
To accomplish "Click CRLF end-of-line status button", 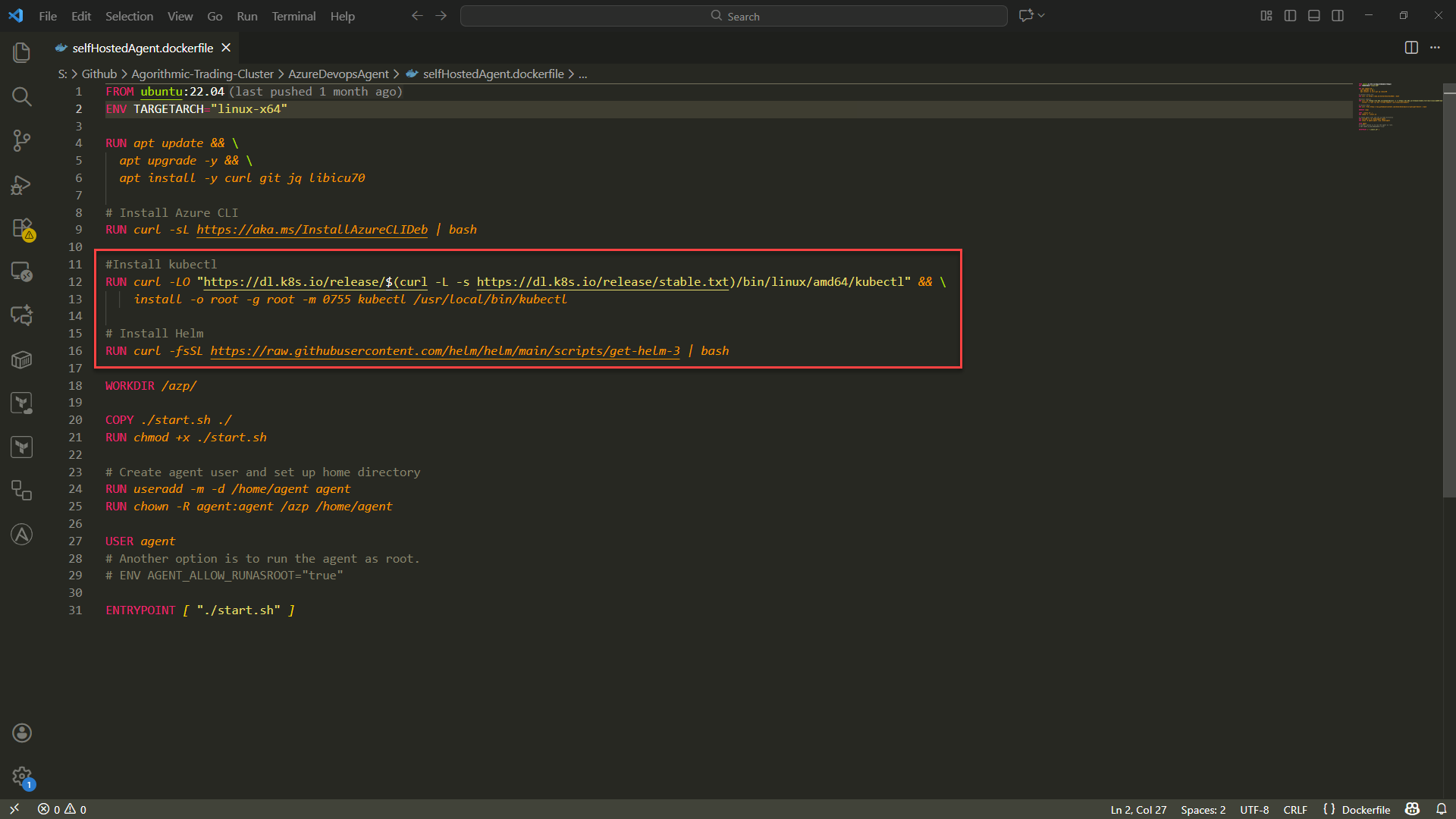I will coord(1294,809).
